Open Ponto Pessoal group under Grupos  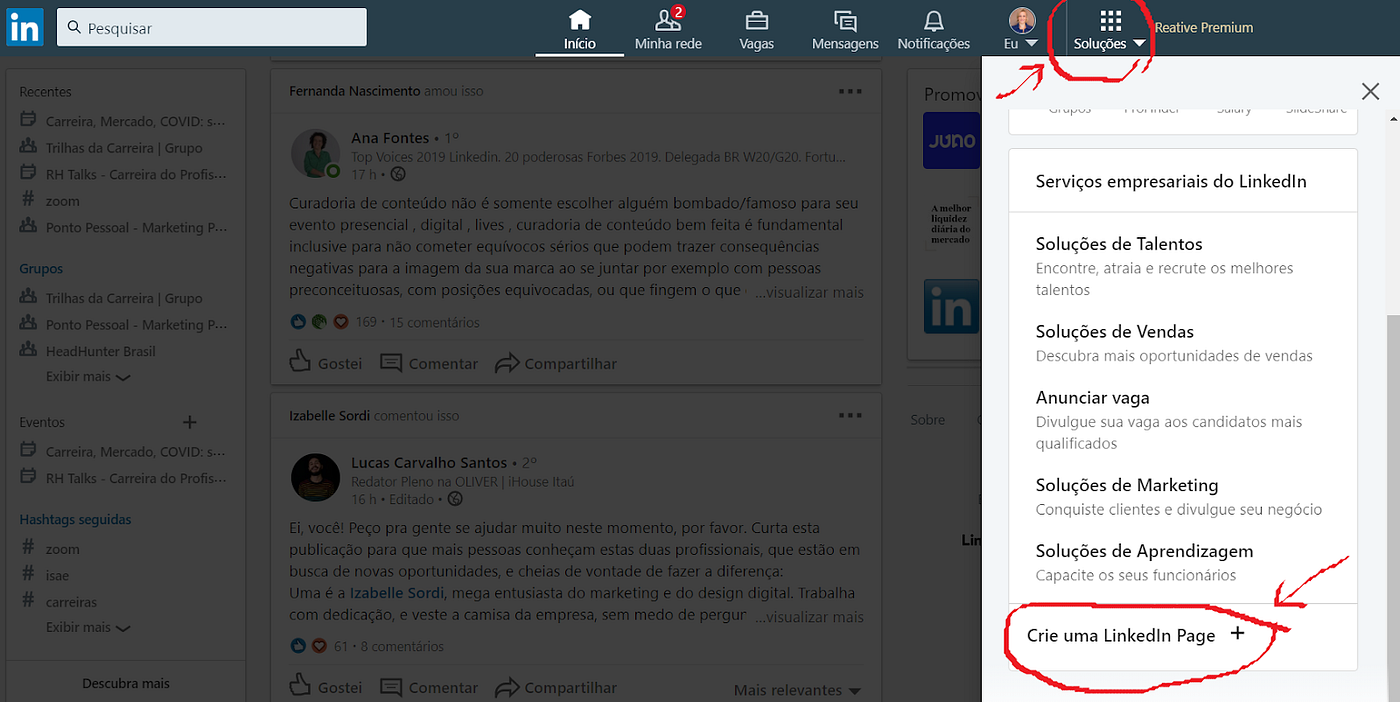[x=136, y=325]
